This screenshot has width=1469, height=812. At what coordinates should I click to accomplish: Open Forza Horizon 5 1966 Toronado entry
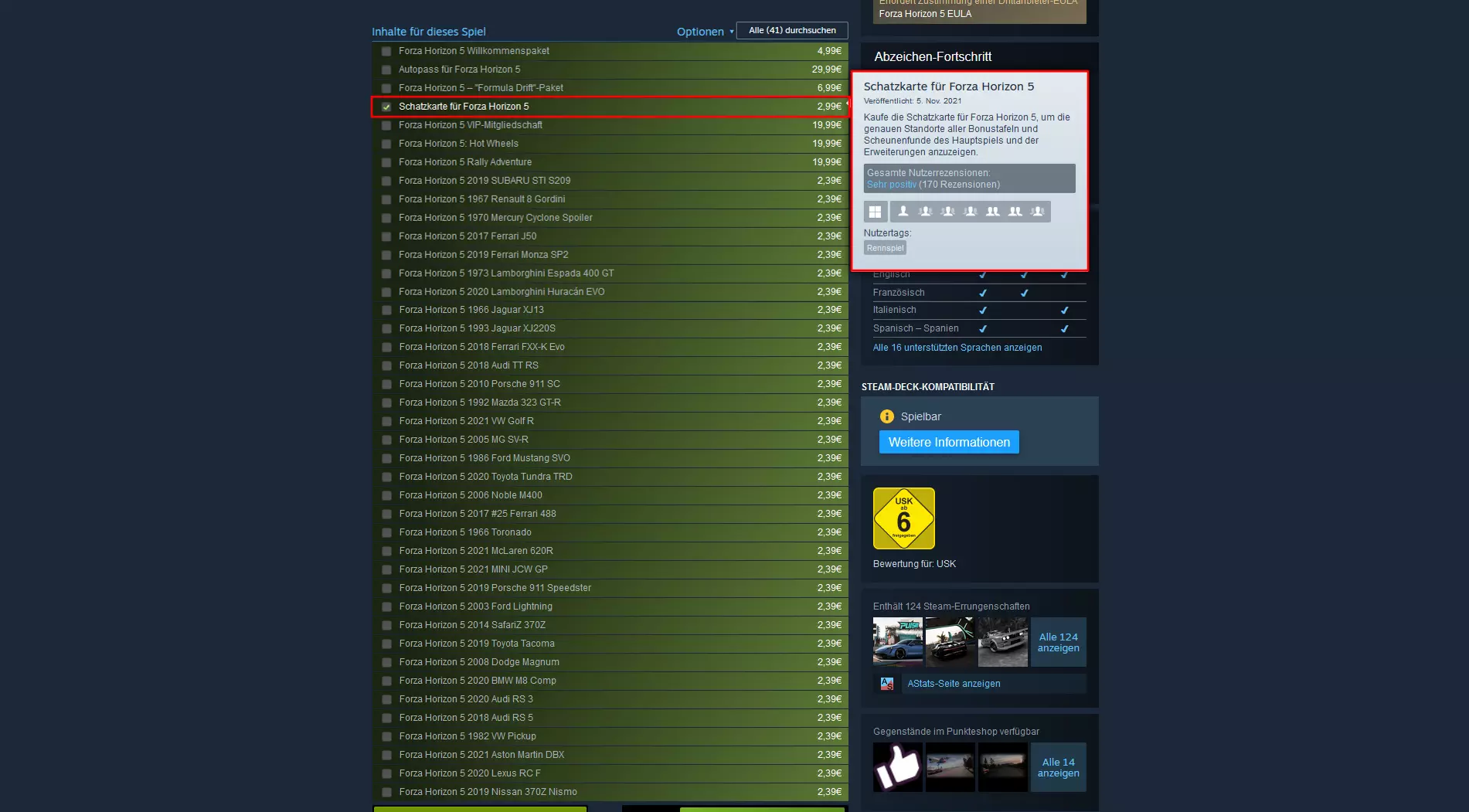point(610,532)
